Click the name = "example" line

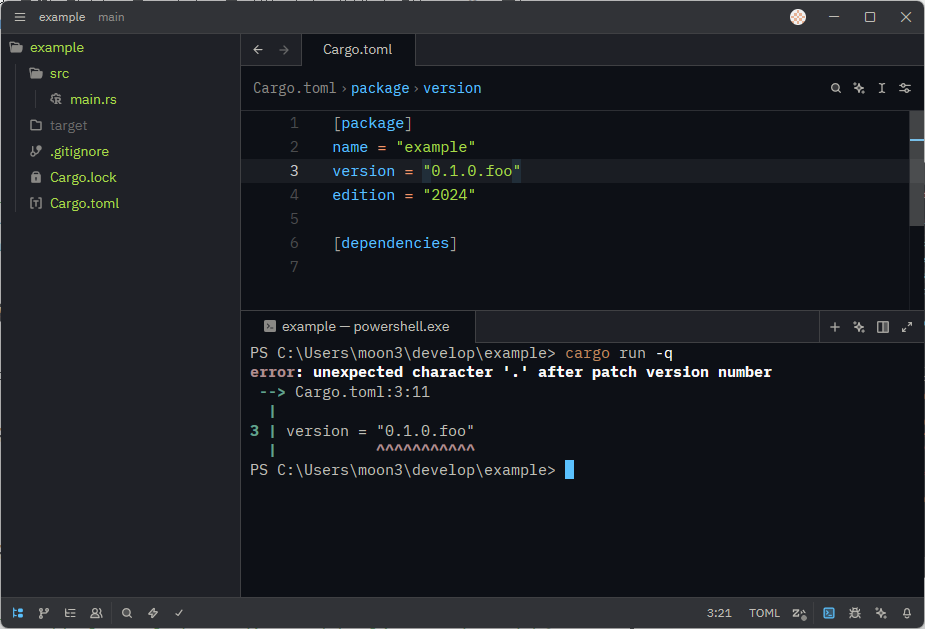(x=404, y=147)
